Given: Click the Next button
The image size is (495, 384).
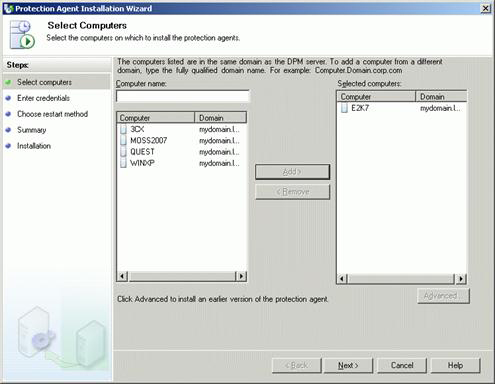Looking at the screenshot, I should click(x=348, y=365).
